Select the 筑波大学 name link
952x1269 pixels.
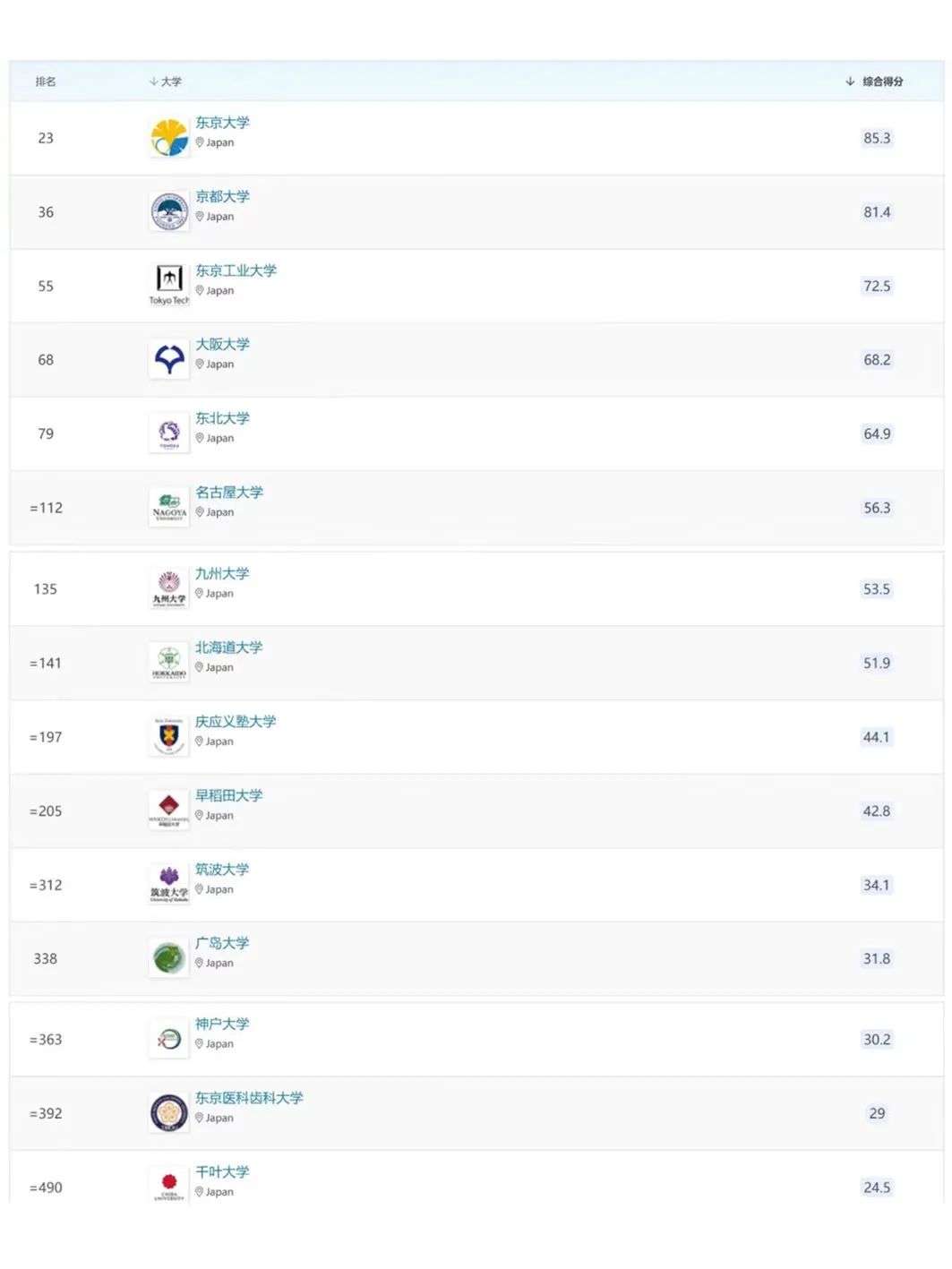222,869
